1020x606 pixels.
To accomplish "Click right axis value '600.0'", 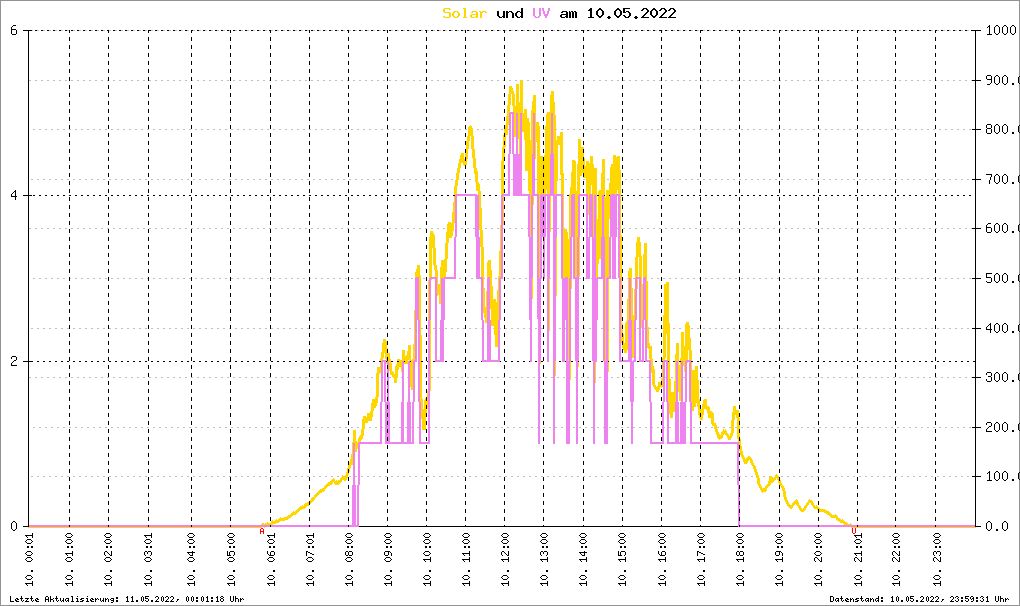I will [x=1002, y=228].
